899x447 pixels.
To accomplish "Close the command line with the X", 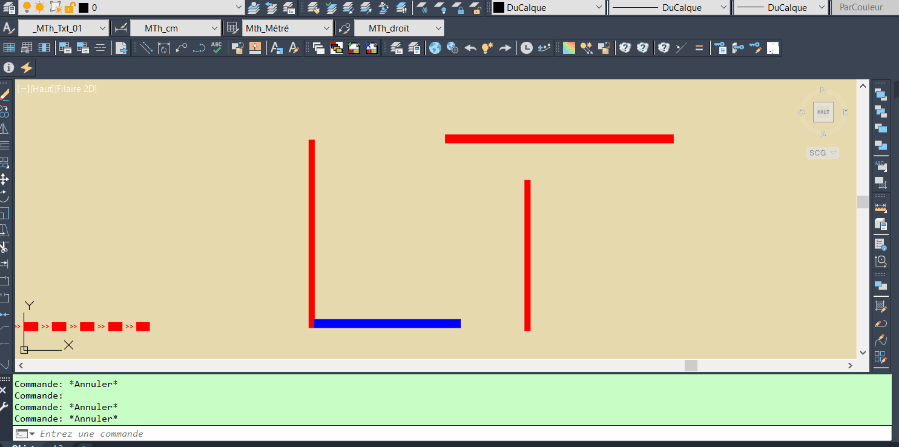I will coord(4,390).
